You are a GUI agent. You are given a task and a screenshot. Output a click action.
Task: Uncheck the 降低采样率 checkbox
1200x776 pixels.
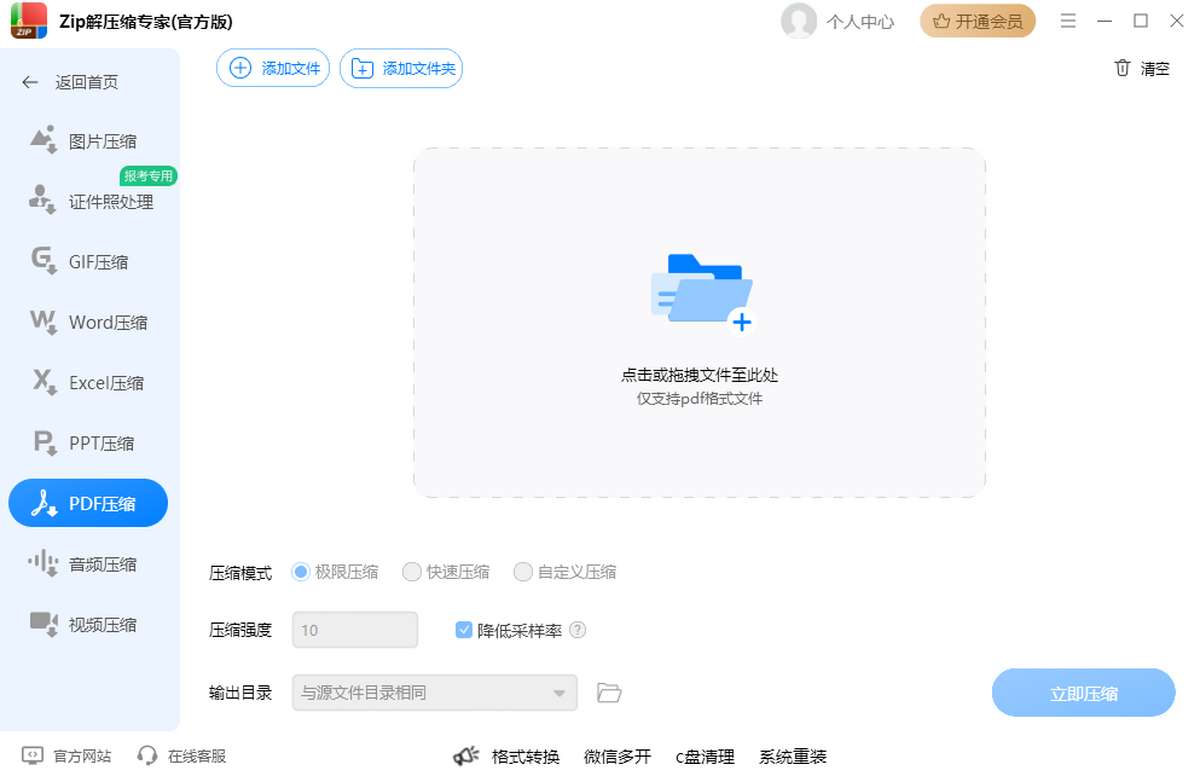pos(464,630)
